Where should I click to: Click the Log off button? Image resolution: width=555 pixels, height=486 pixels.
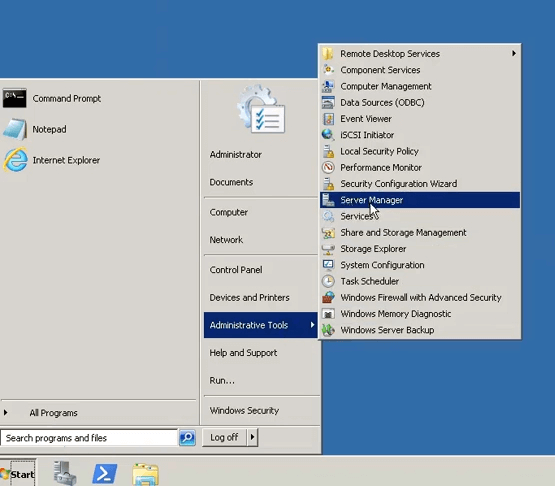tap(224, 437)
